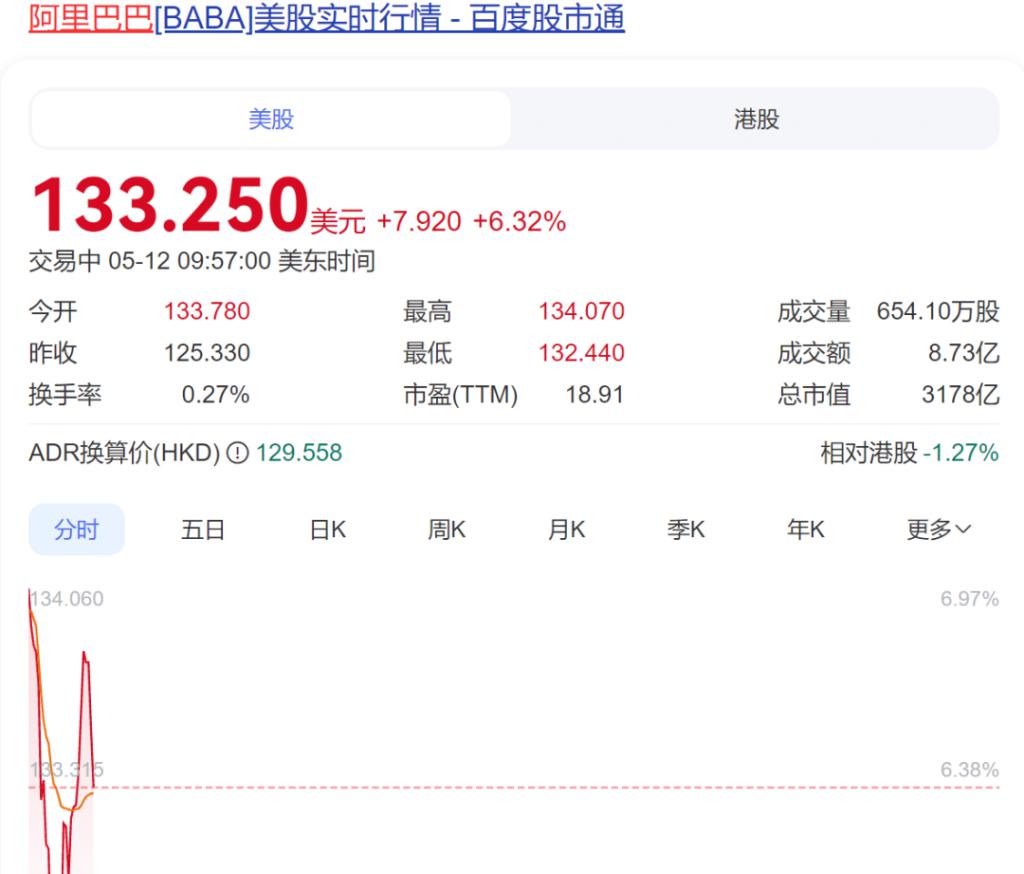Click the price change +7.920
This screenshot has width=1024, height=874.
coord(419,221)
